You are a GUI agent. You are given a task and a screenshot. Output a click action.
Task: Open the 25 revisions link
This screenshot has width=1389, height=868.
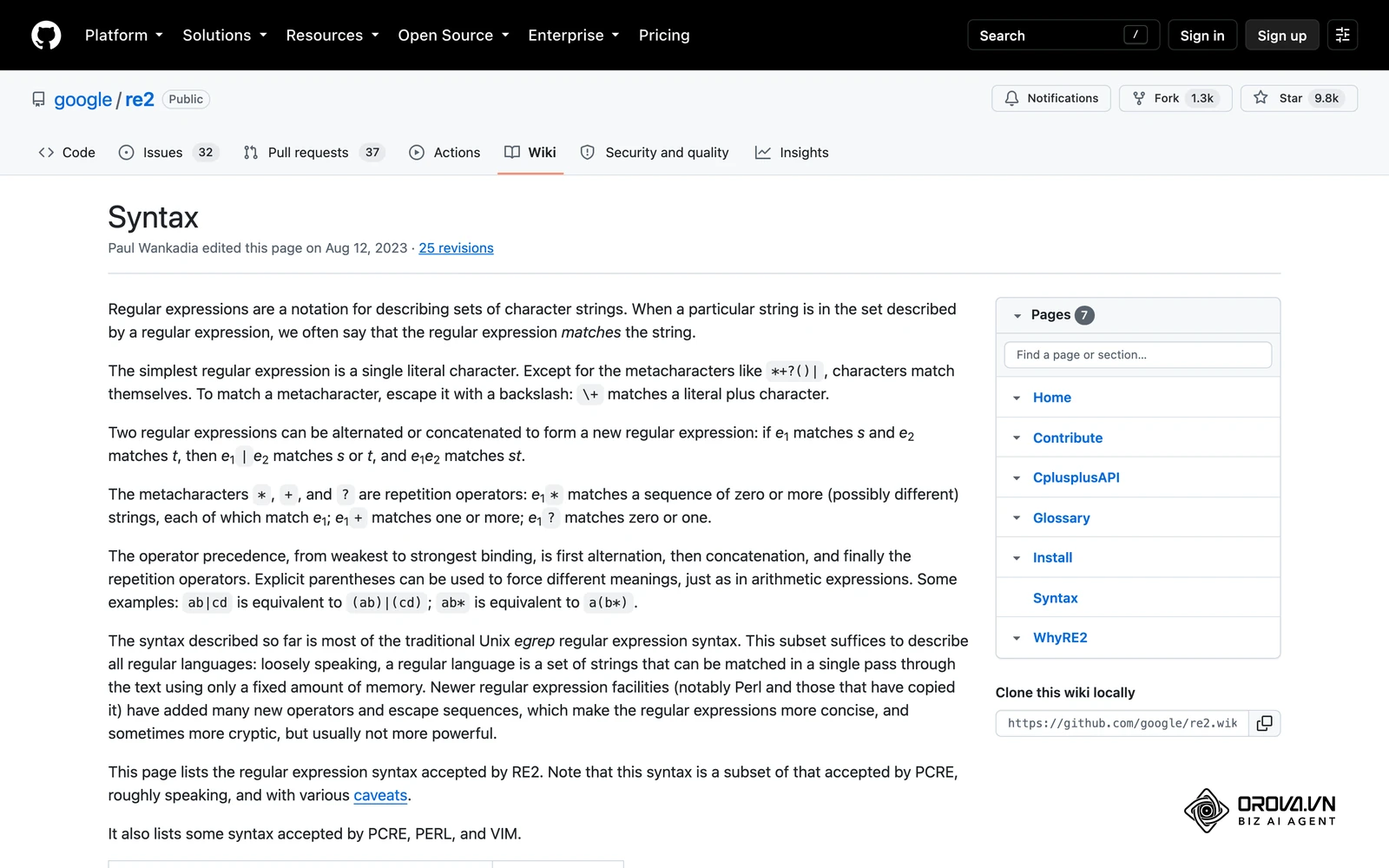tap(456, 248)
